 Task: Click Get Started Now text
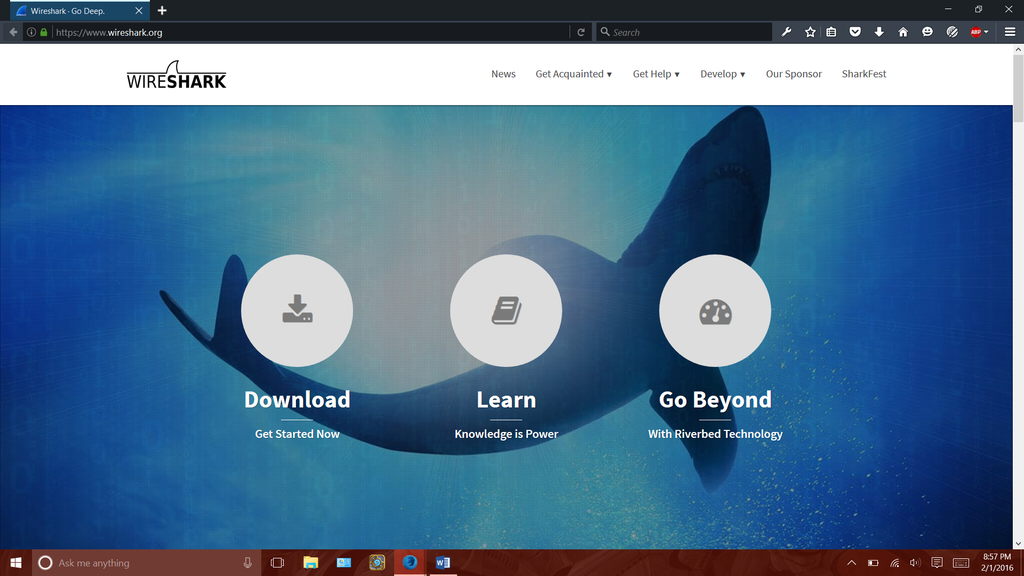[x=297, y=434]
